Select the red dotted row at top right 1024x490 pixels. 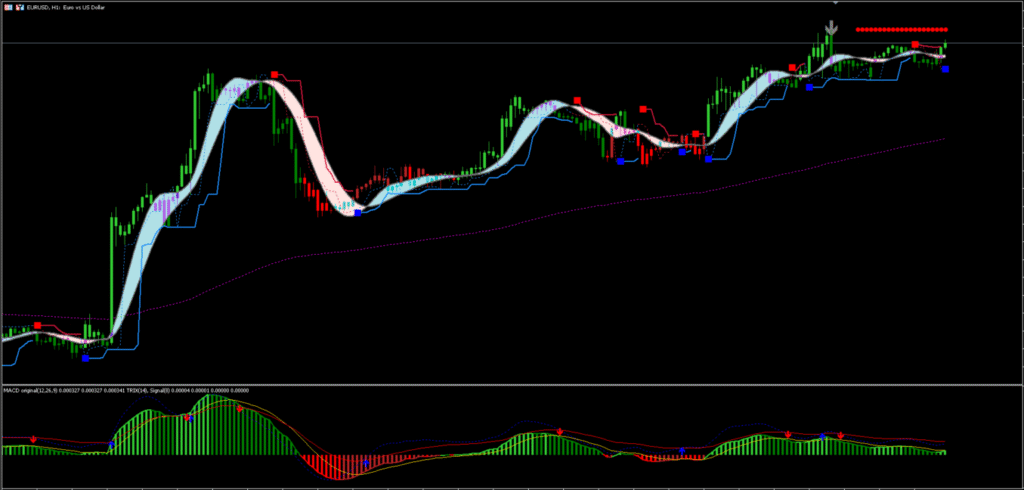900,29
